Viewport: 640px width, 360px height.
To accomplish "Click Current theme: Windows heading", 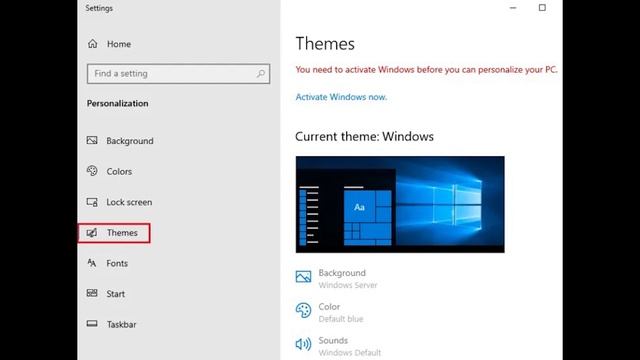I will [364, 136].
